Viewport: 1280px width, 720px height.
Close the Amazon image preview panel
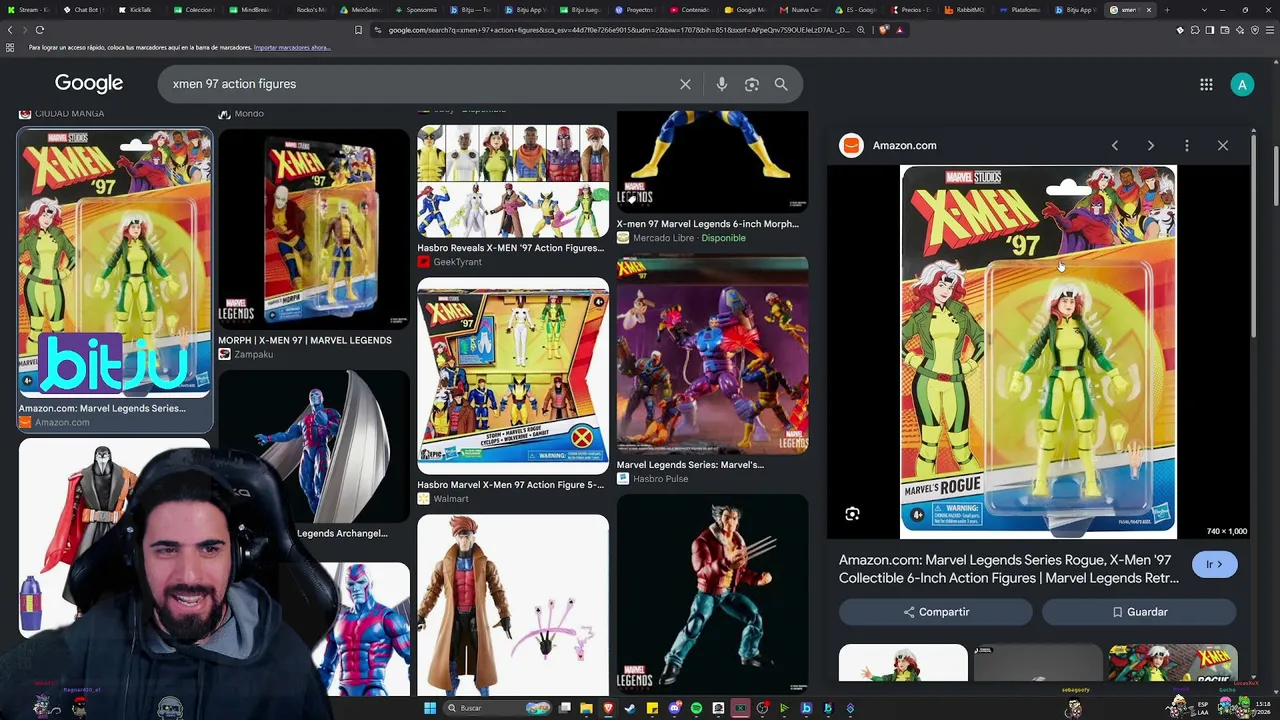(x=1223, y=146)
